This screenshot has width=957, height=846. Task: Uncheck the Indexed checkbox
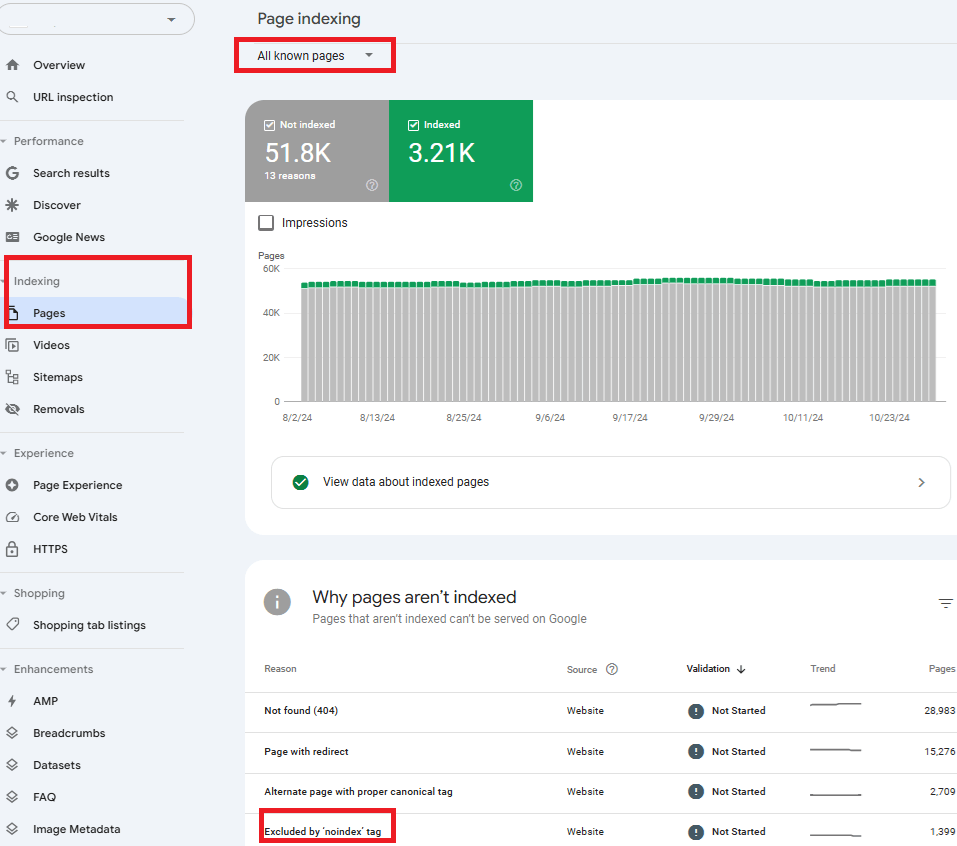point(414,125)
